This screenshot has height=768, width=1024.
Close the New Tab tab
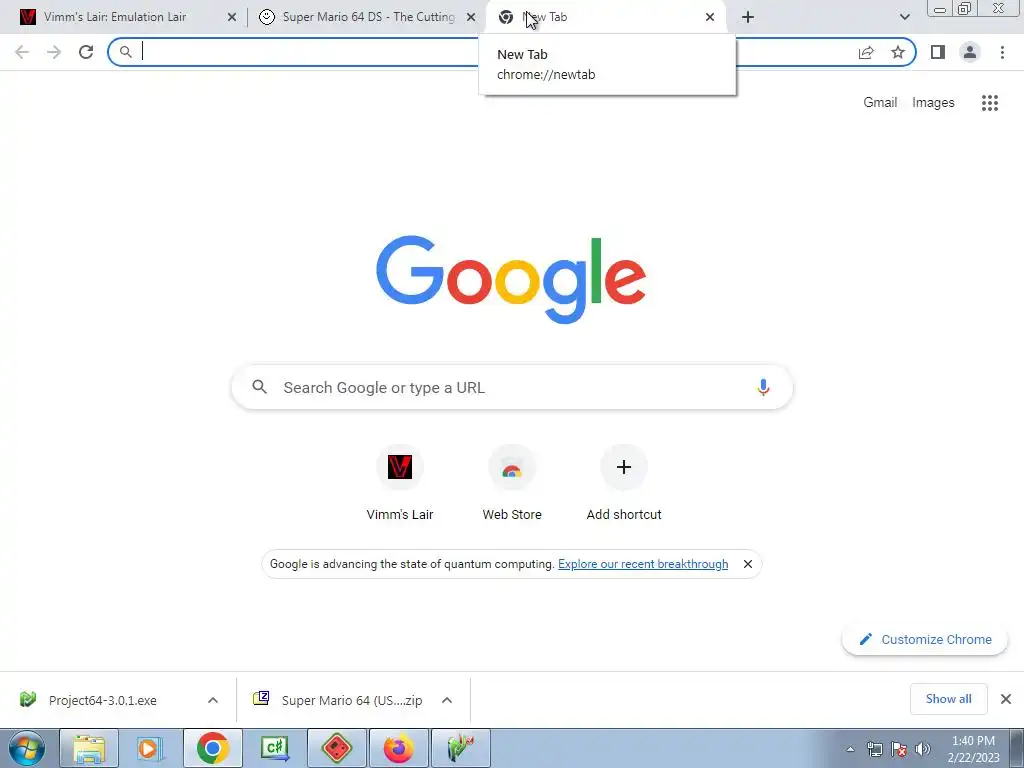[710, 18]
